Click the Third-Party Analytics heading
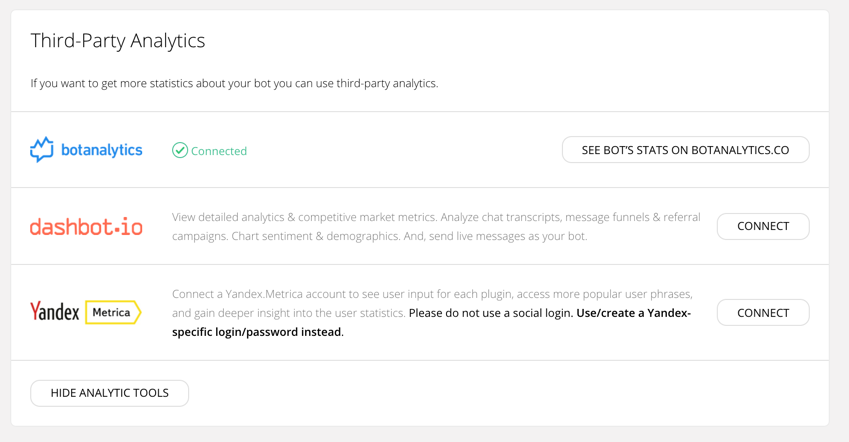Image resolution: width=849 pixels, height=442 pixels. coord(117,41)
